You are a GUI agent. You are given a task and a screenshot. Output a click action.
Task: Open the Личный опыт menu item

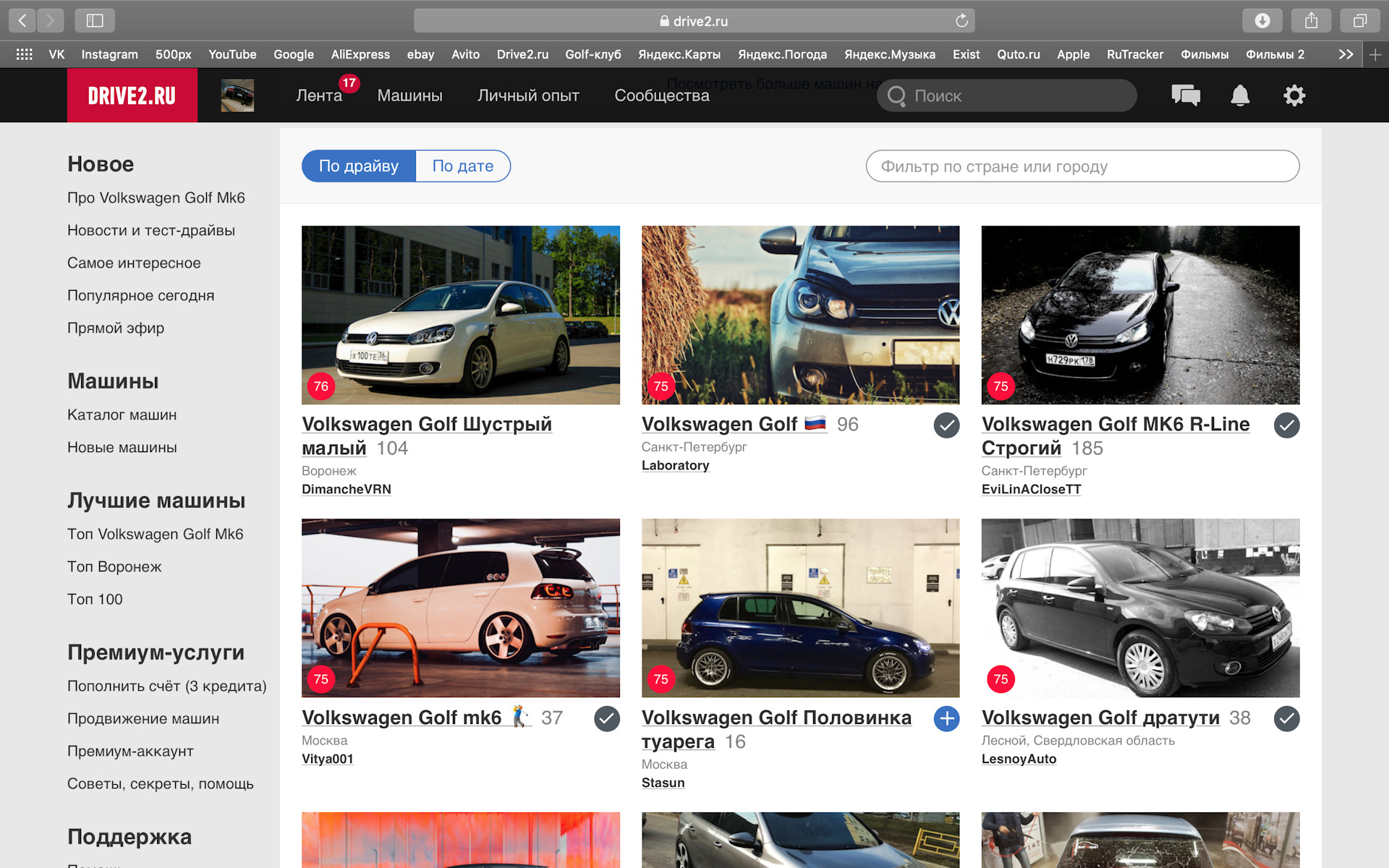click(x=528, y=95)
